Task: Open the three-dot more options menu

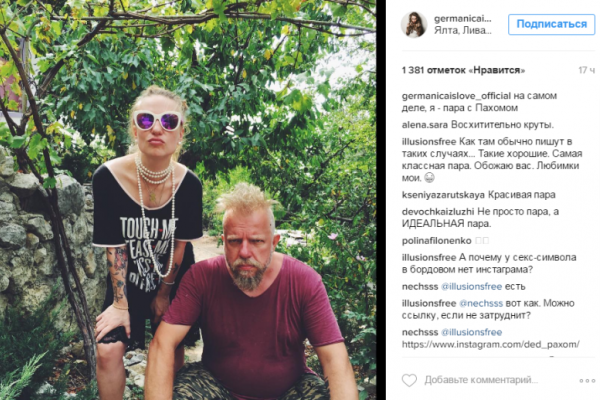Action: pyautogui.click(x=587, y=380)
